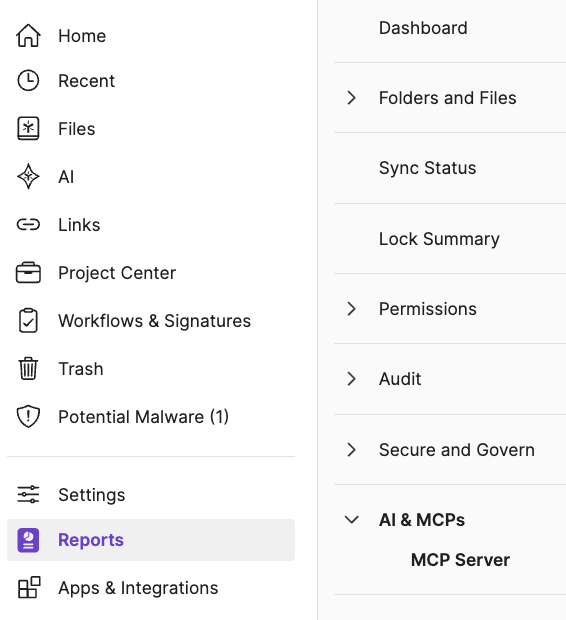The width and height of the screenshot is (566, 620).
Task: Open the MCP Server report
Action: (460, 560)
